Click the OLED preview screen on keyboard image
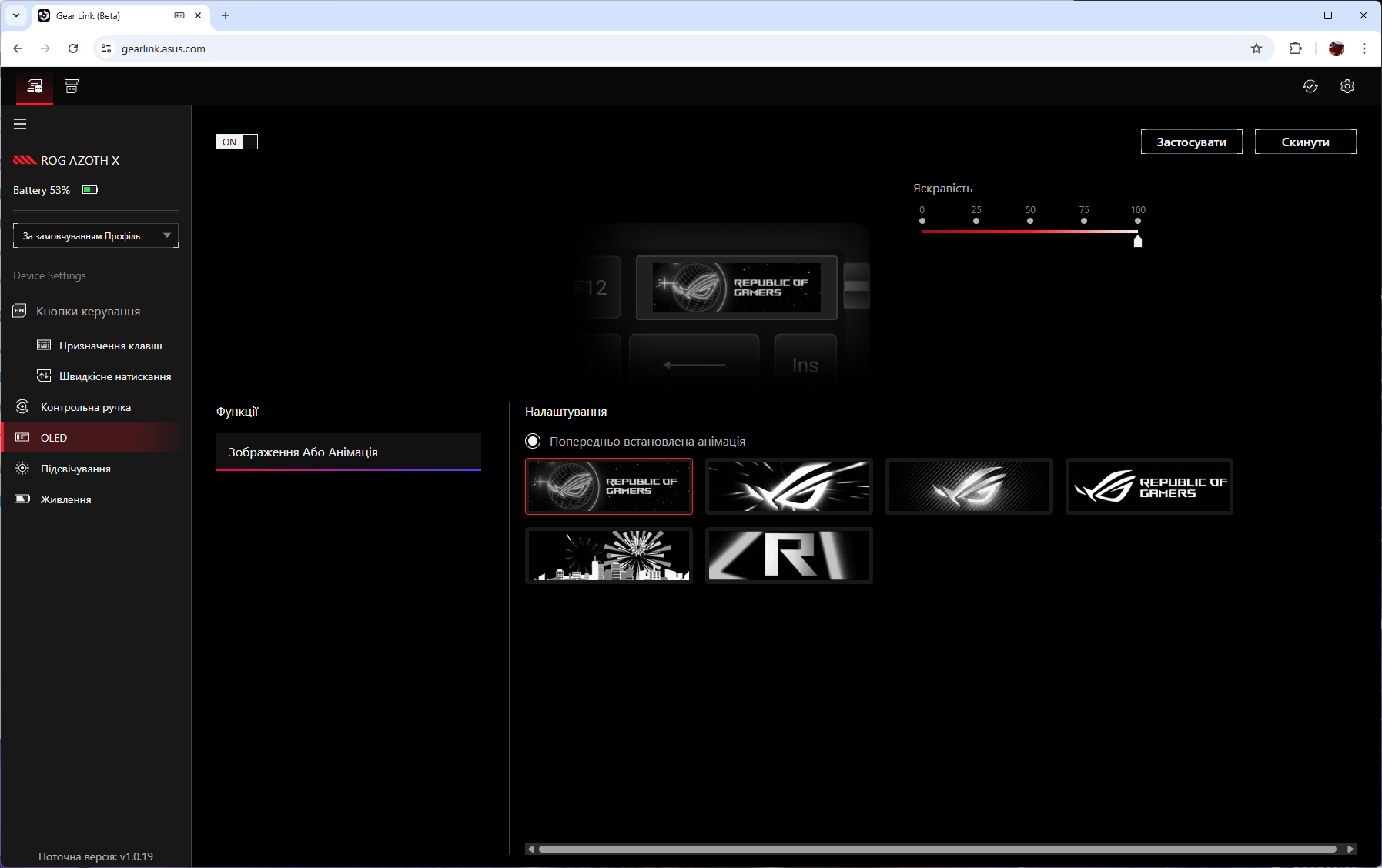Screen dimensions: 1382x868 pyautogui.click(x=737, y=288)
